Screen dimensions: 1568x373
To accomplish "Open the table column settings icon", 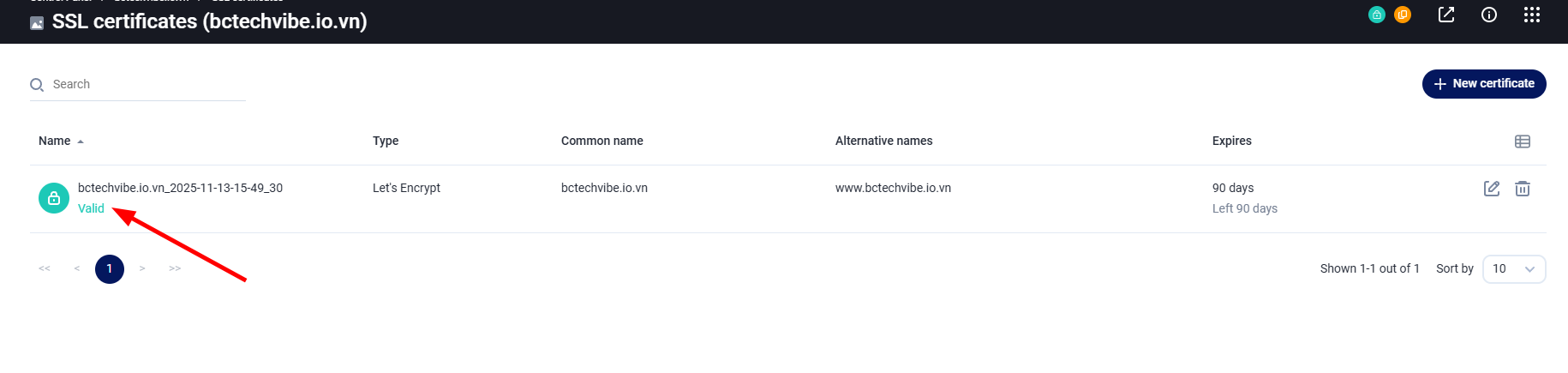I will pyautogui.click(x=1523, y=141).
